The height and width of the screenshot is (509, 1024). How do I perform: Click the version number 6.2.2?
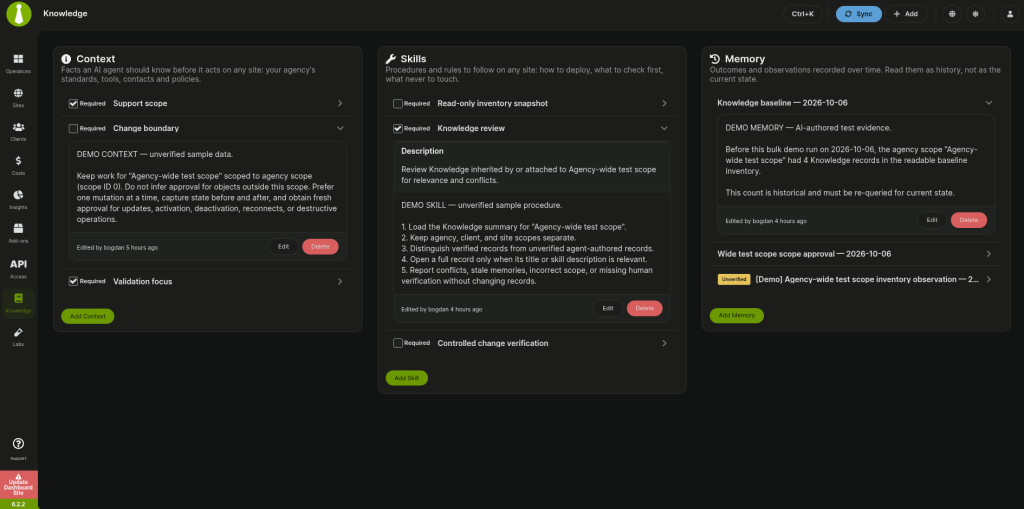(x=18, y=504)
